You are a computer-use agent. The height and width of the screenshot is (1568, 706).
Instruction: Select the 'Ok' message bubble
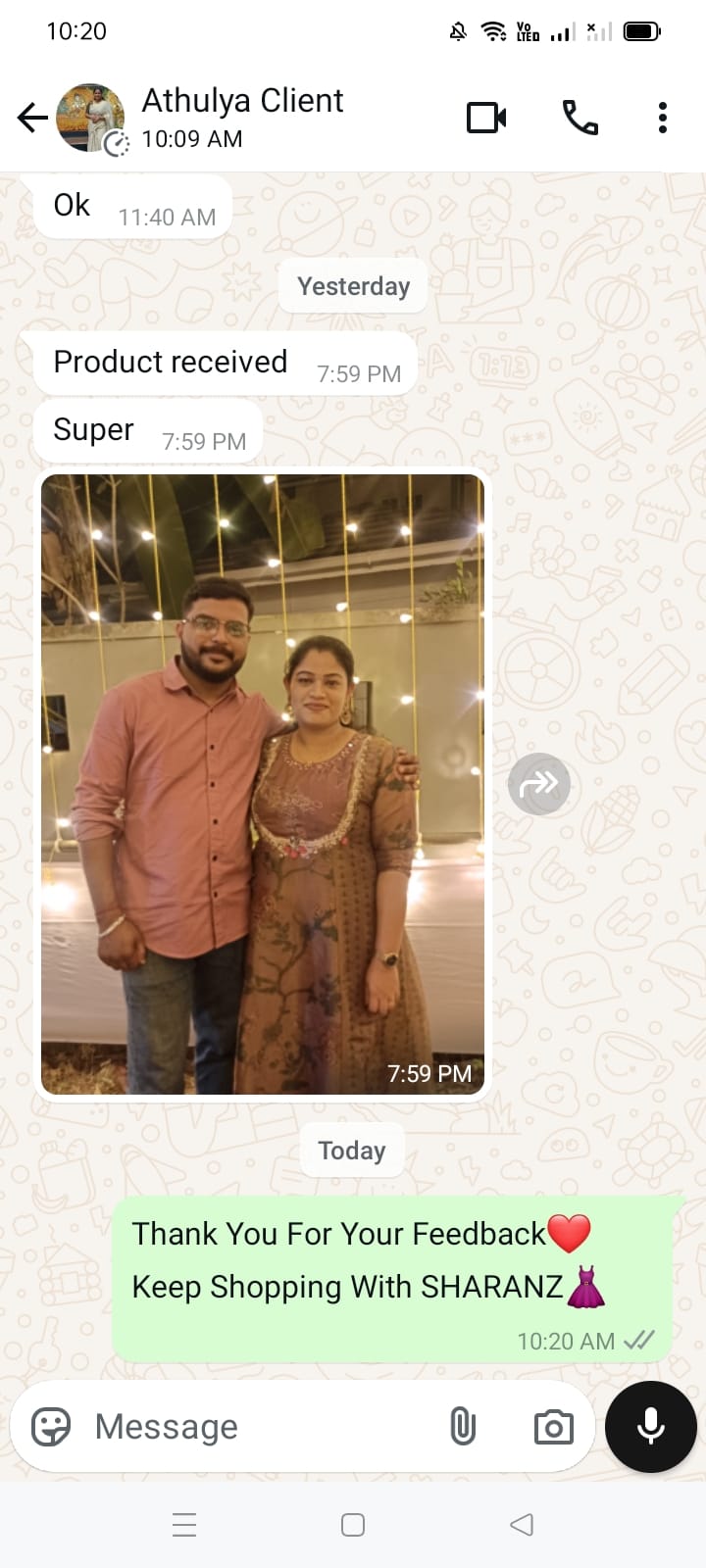(x=133, y=207)
